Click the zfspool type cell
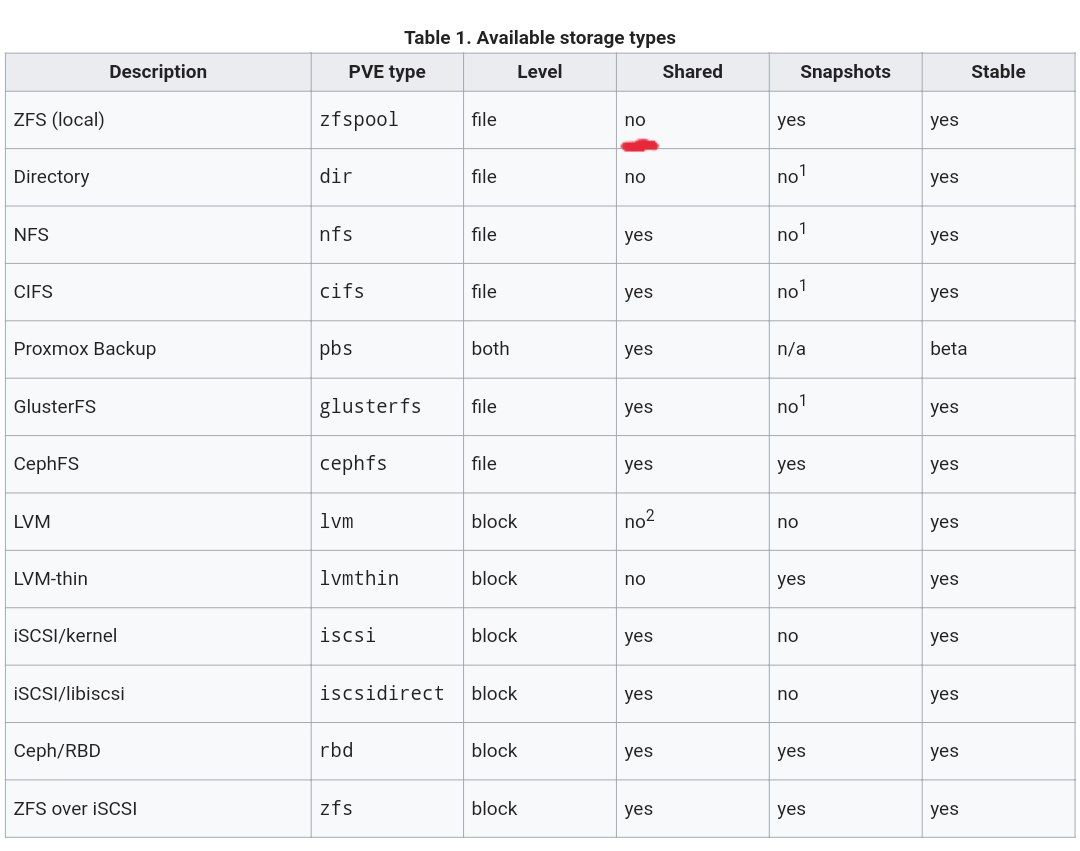 tap(387, 120)
